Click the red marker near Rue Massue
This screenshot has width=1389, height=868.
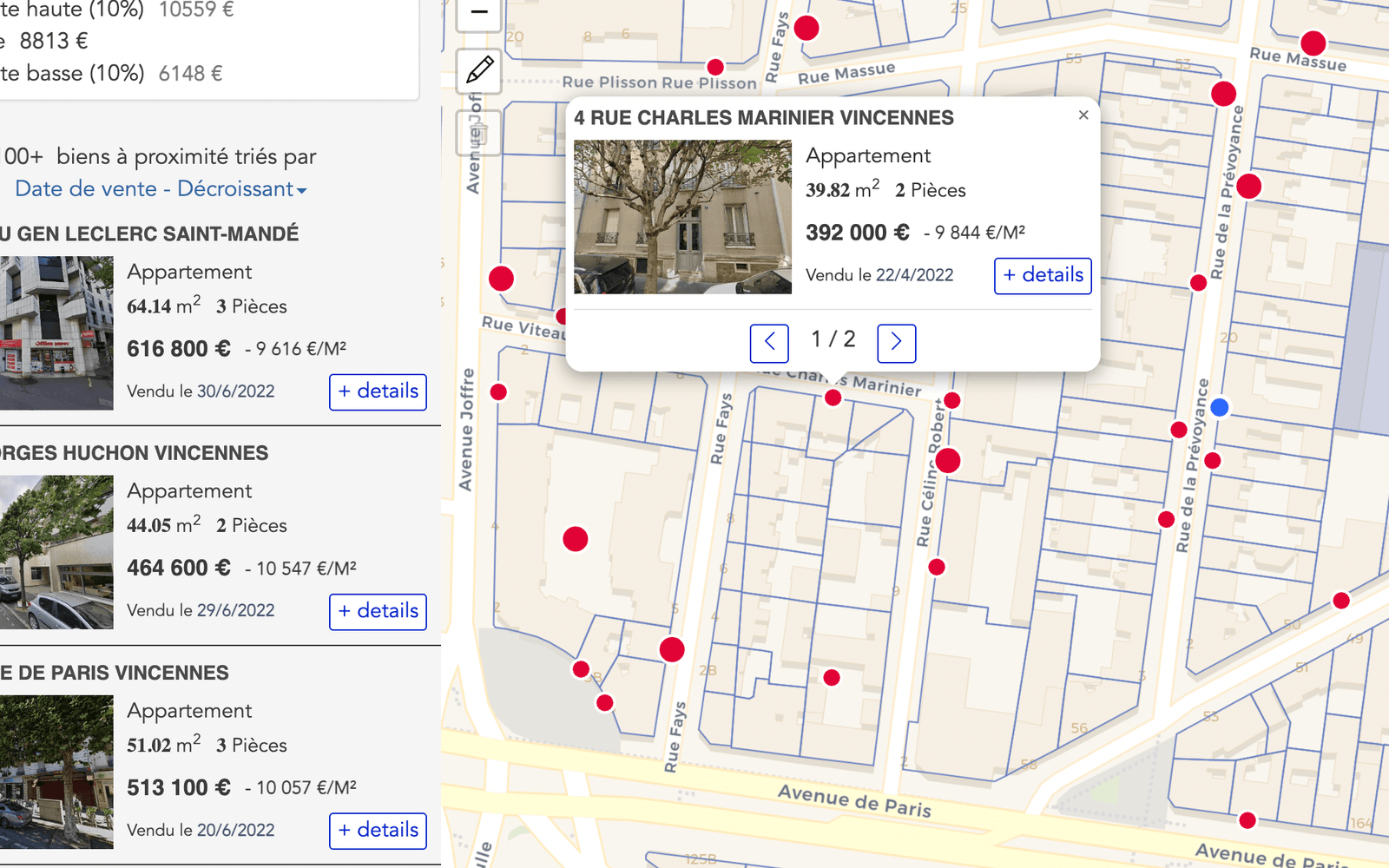[1313, 41]
